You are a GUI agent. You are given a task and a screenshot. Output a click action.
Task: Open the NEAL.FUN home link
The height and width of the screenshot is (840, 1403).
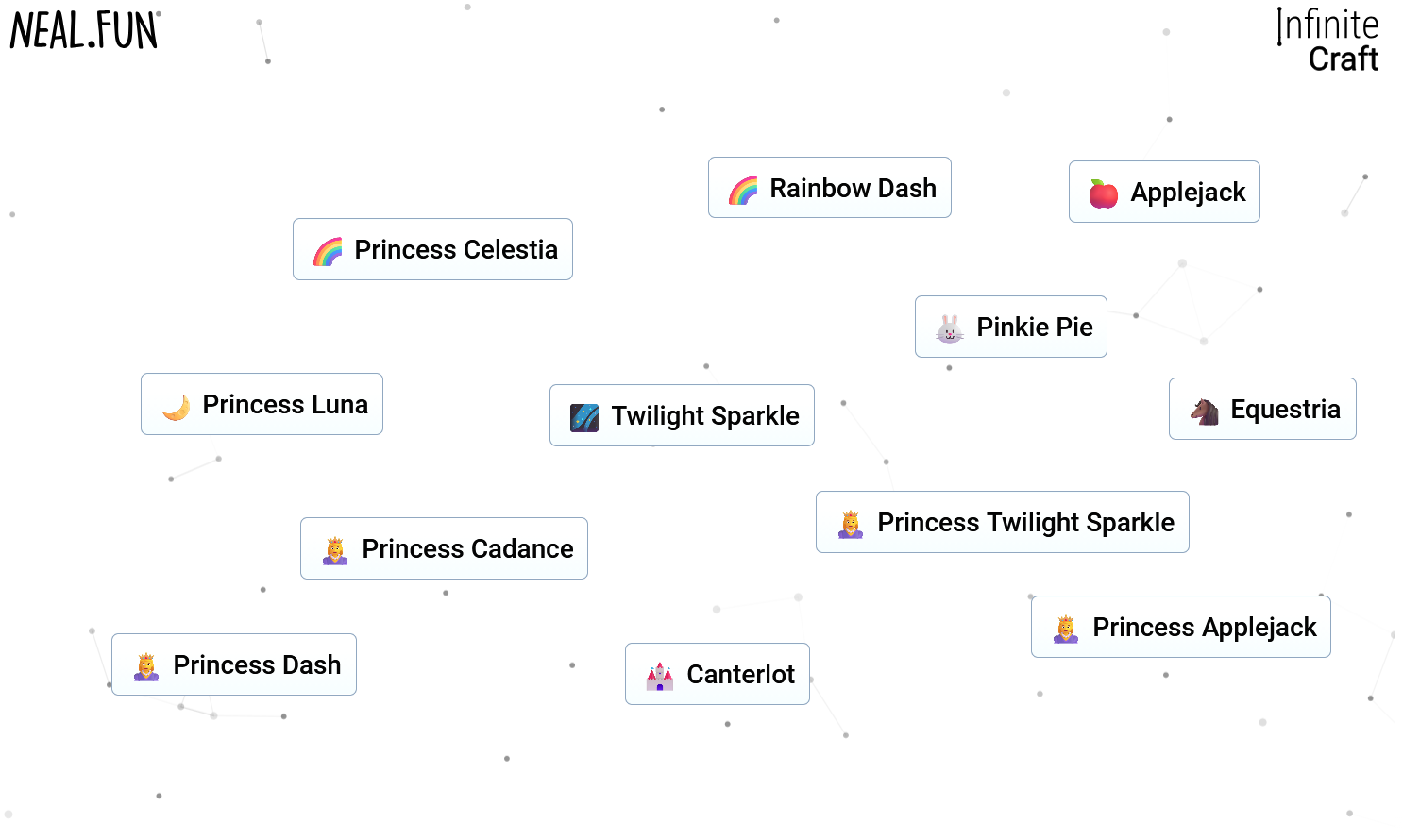coord(85,30)
